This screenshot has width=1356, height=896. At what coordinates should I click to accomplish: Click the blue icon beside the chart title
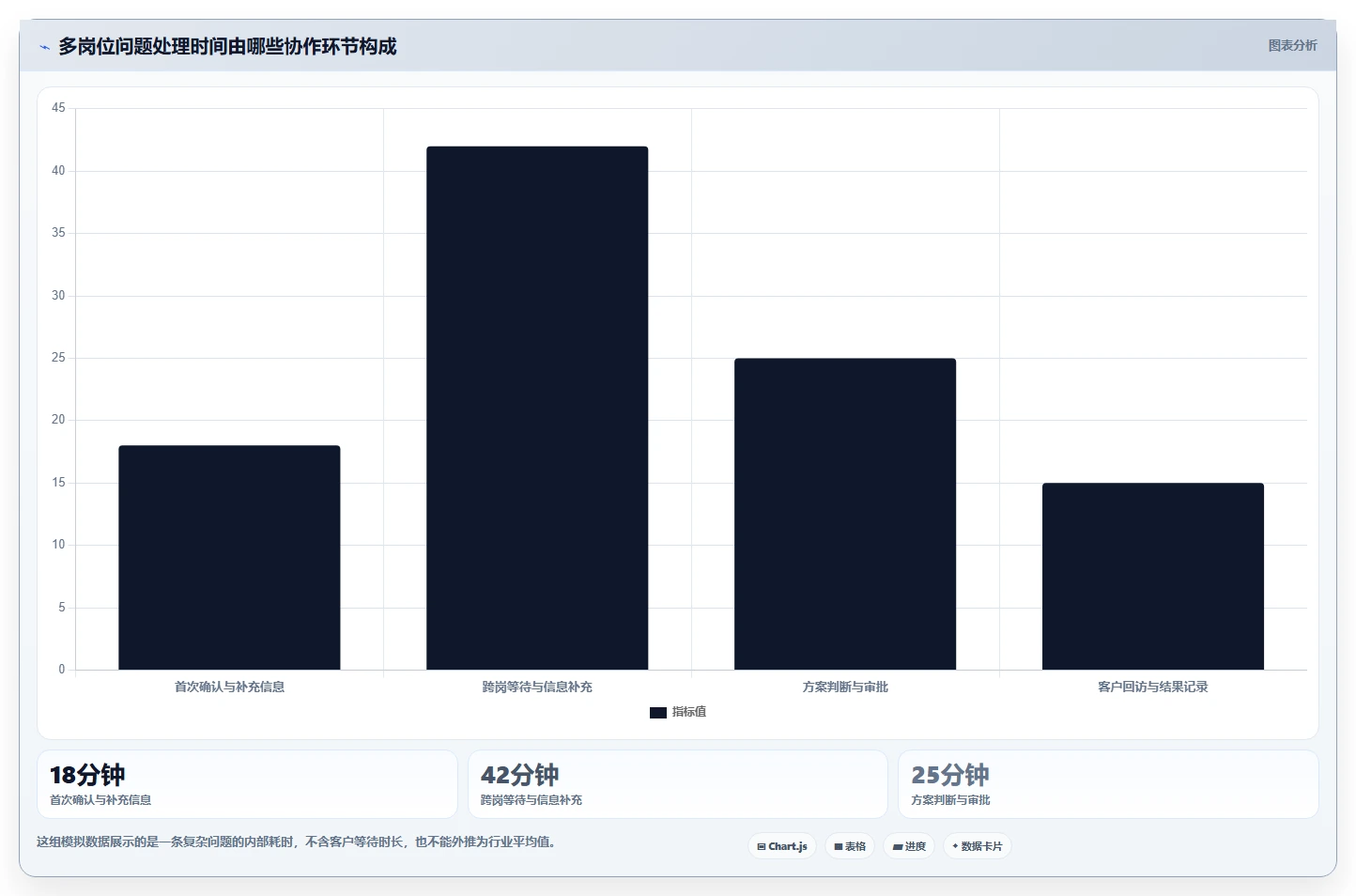pos(44,47)
